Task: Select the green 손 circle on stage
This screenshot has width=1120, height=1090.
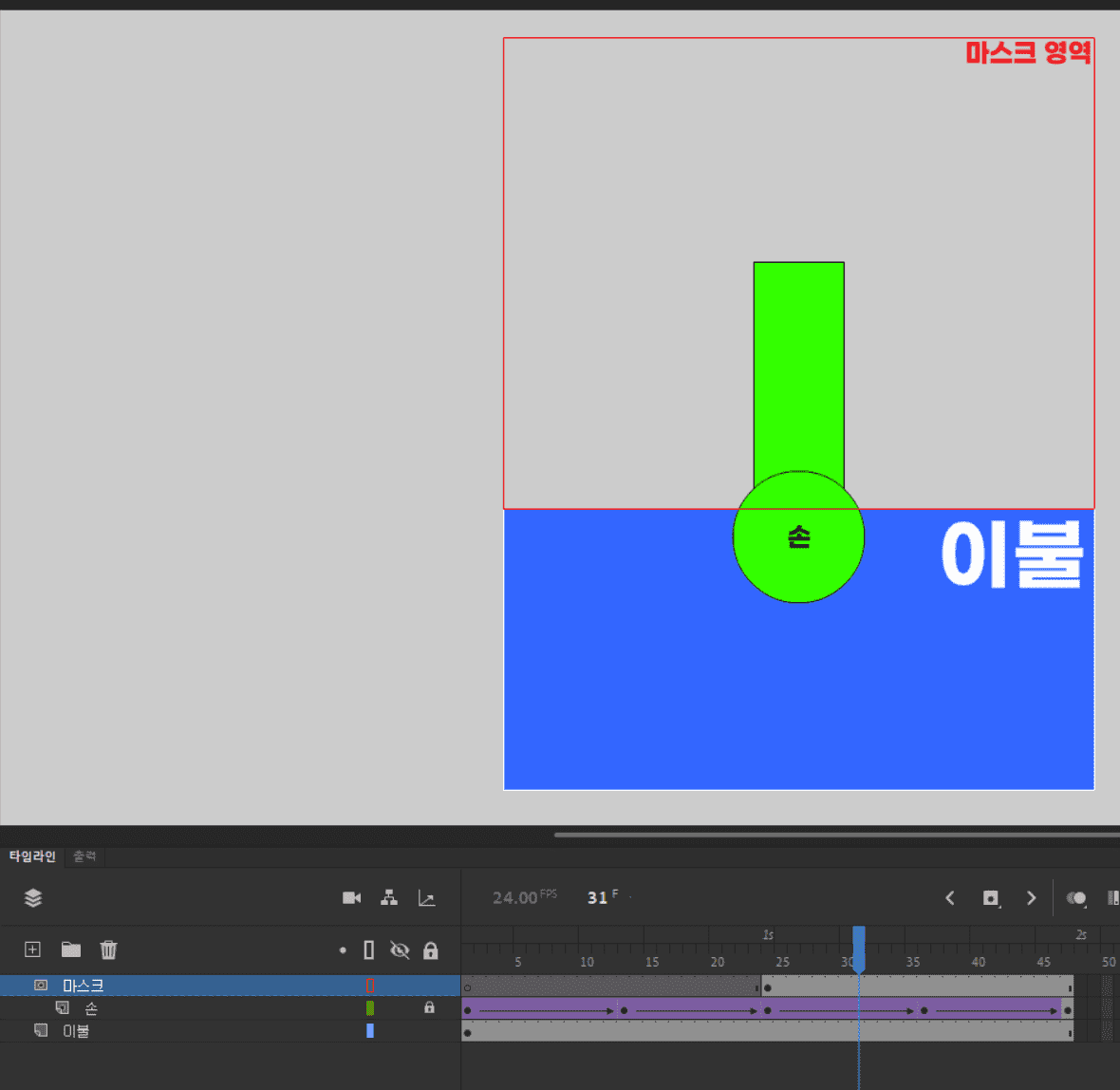Action: [x=798, y=536]
